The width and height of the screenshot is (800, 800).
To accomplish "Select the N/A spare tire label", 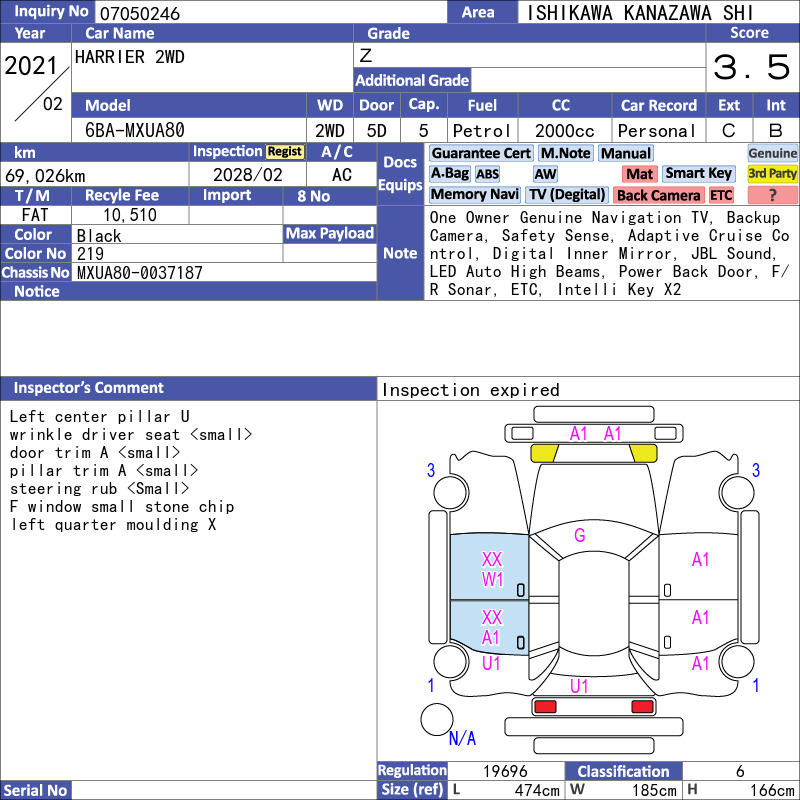I will pyautogui.click(x=462, y=738).
